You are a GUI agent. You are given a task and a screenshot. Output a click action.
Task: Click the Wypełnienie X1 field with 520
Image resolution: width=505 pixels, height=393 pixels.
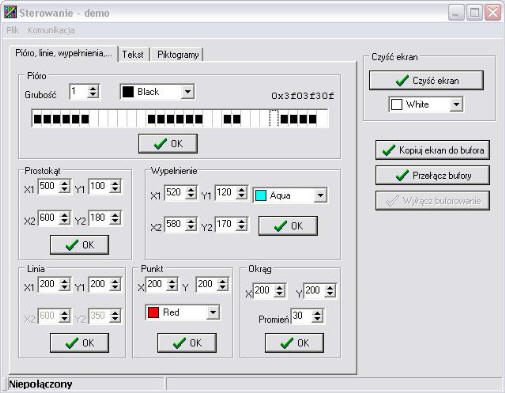[x=175, y=192]
